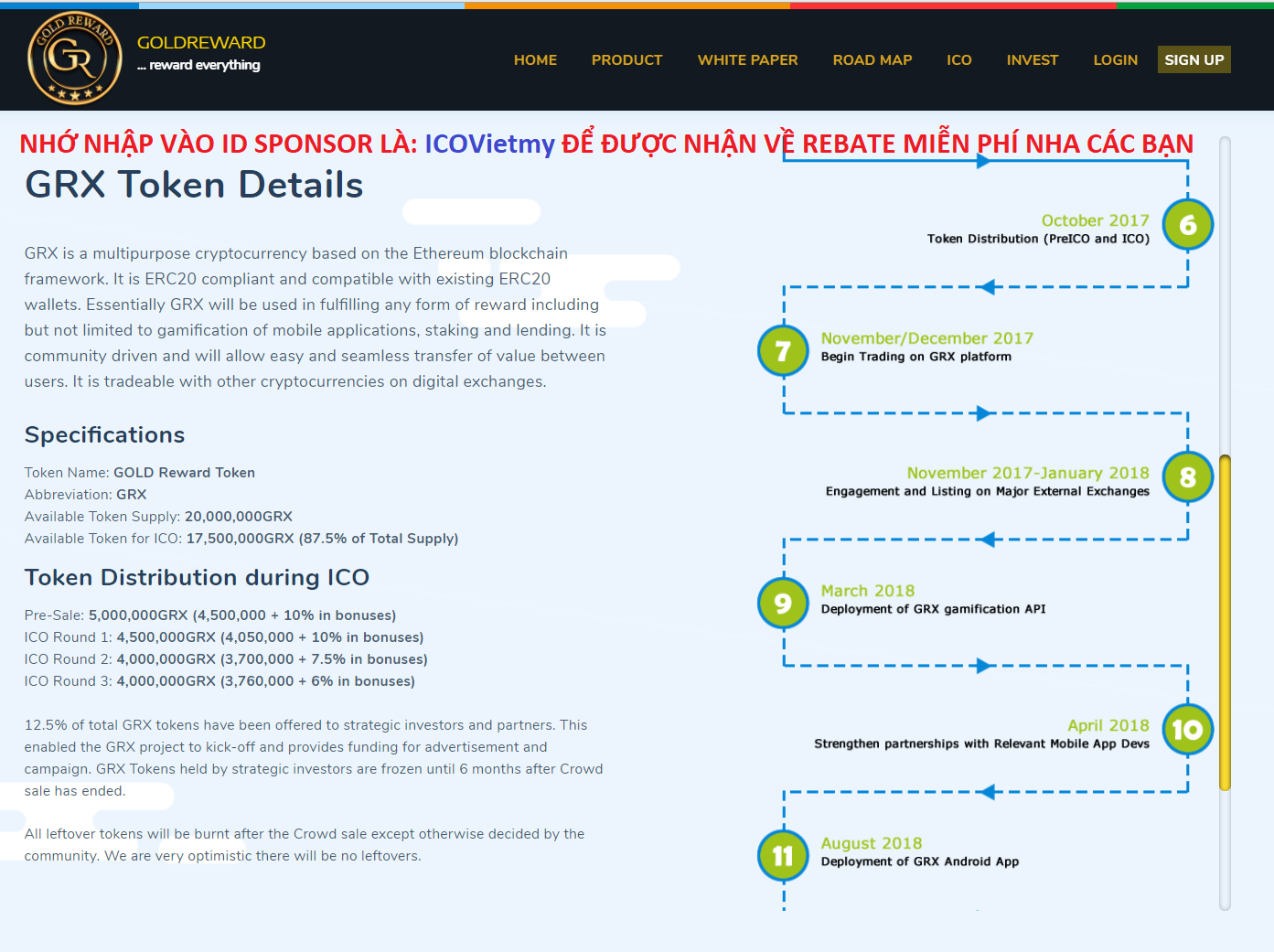Click the GoldReward GR logo emblem

tap(75, 59)
